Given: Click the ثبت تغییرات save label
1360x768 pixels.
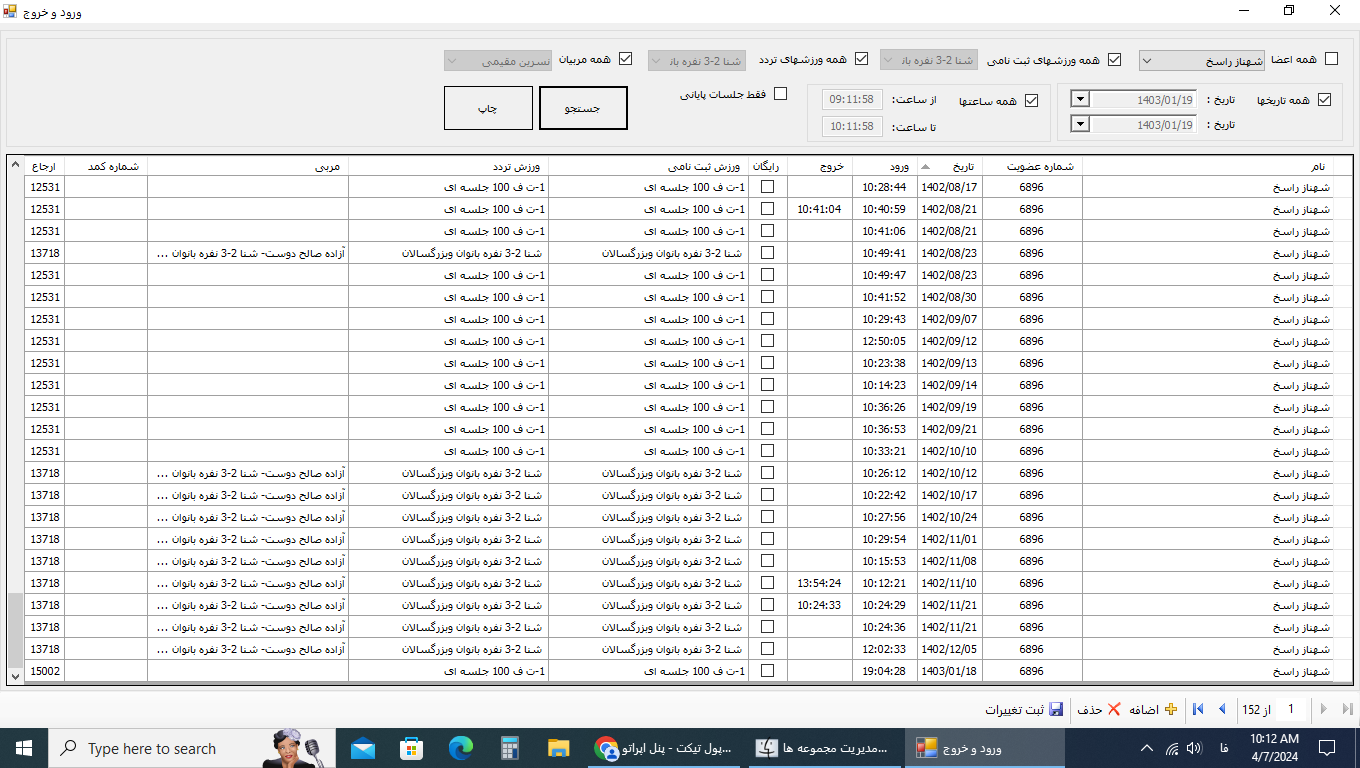Looking at the screenshot, I should tap(1014, 709).
